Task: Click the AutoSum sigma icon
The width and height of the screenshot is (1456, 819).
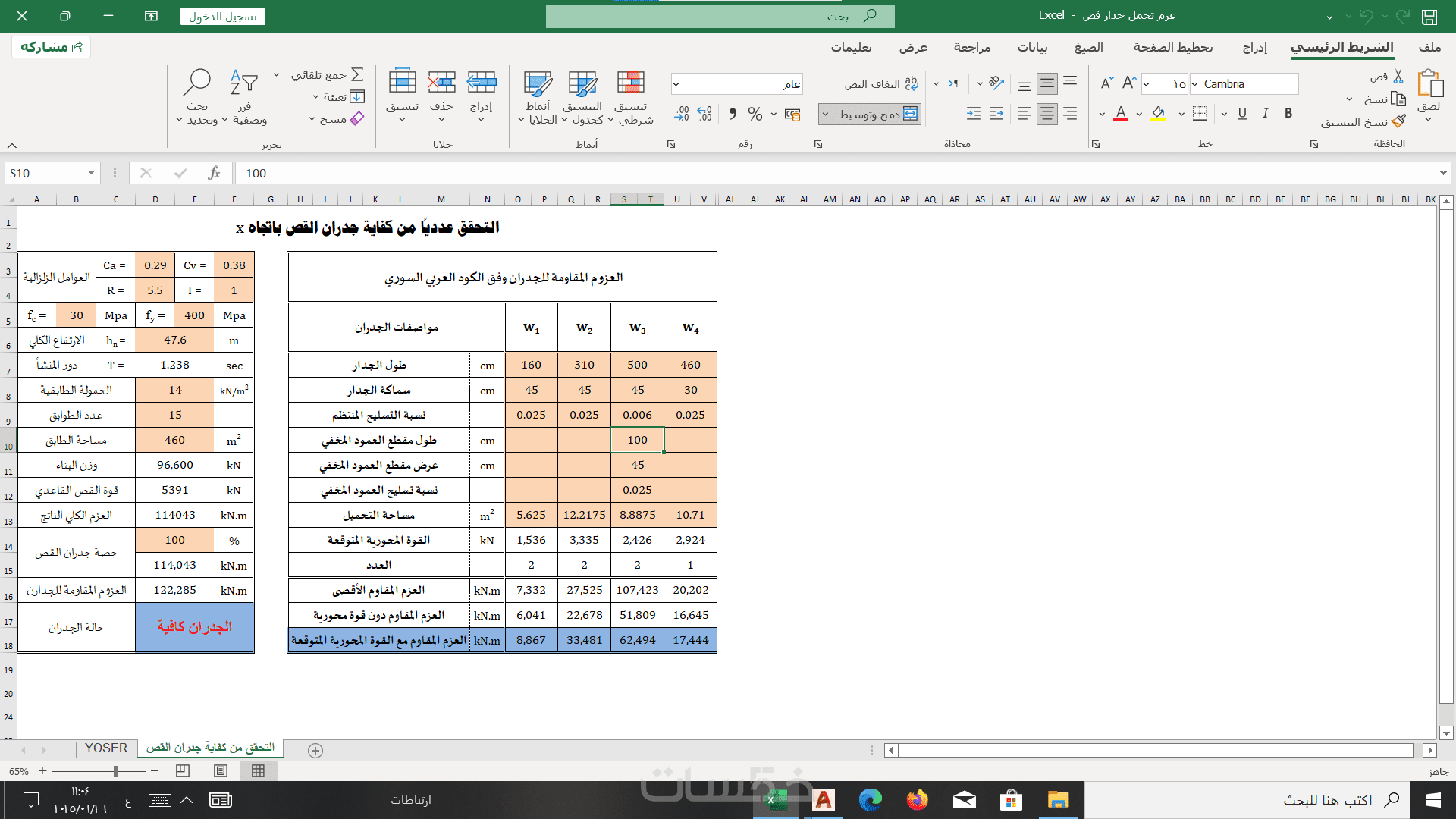Action: click(x=358, y=74)
